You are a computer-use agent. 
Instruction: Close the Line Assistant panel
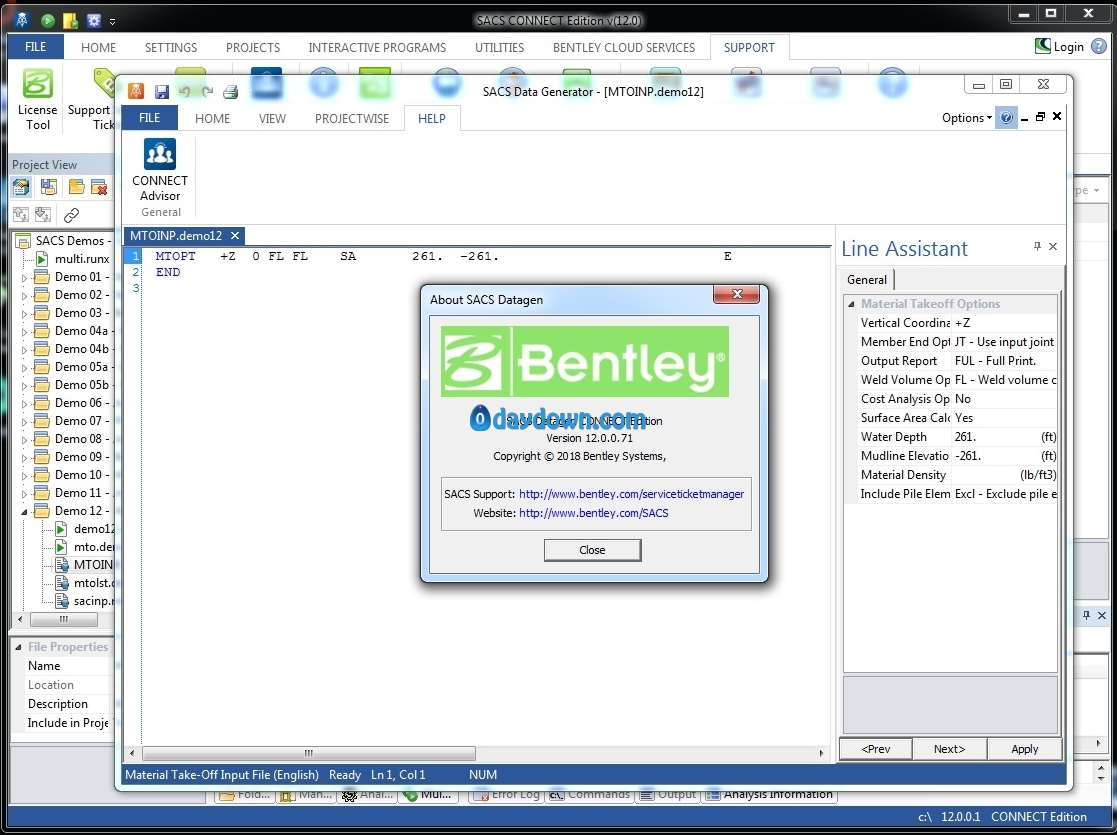click(1053, 247)
